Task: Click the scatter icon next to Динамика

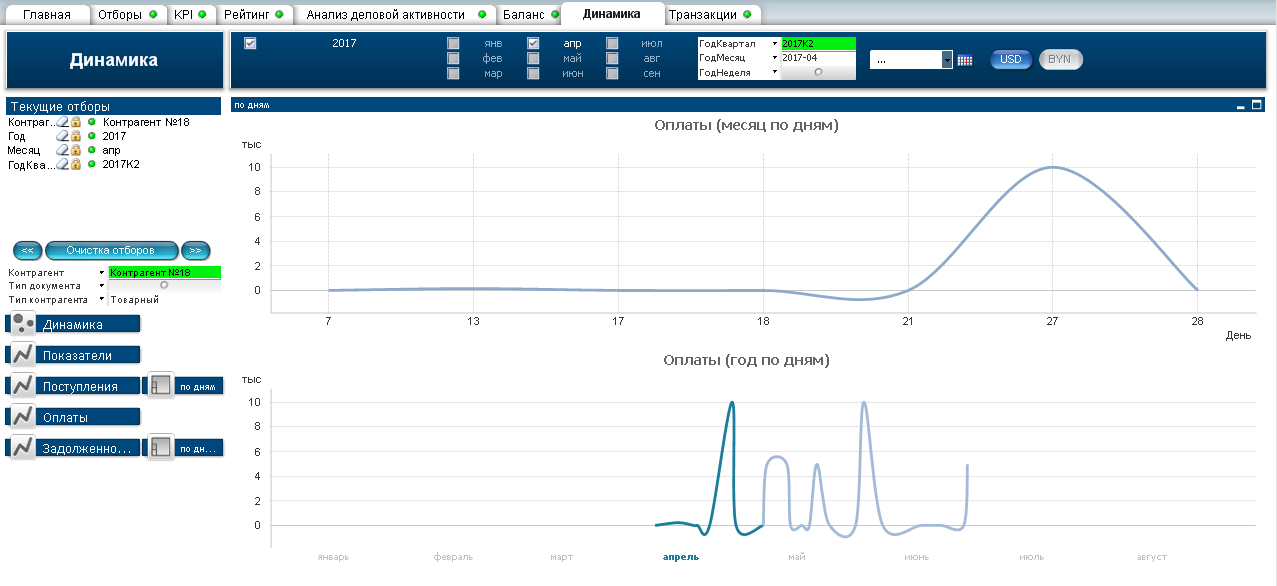Action: pos(23,323)
